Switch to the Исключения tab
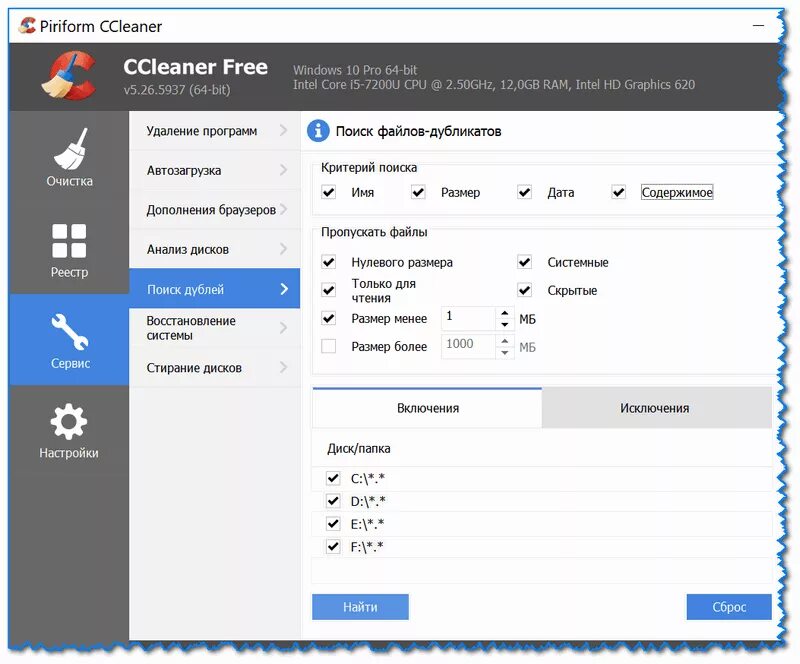Image resolution: width=800 pixels, height=664 pixels. [x=656, y=408]
